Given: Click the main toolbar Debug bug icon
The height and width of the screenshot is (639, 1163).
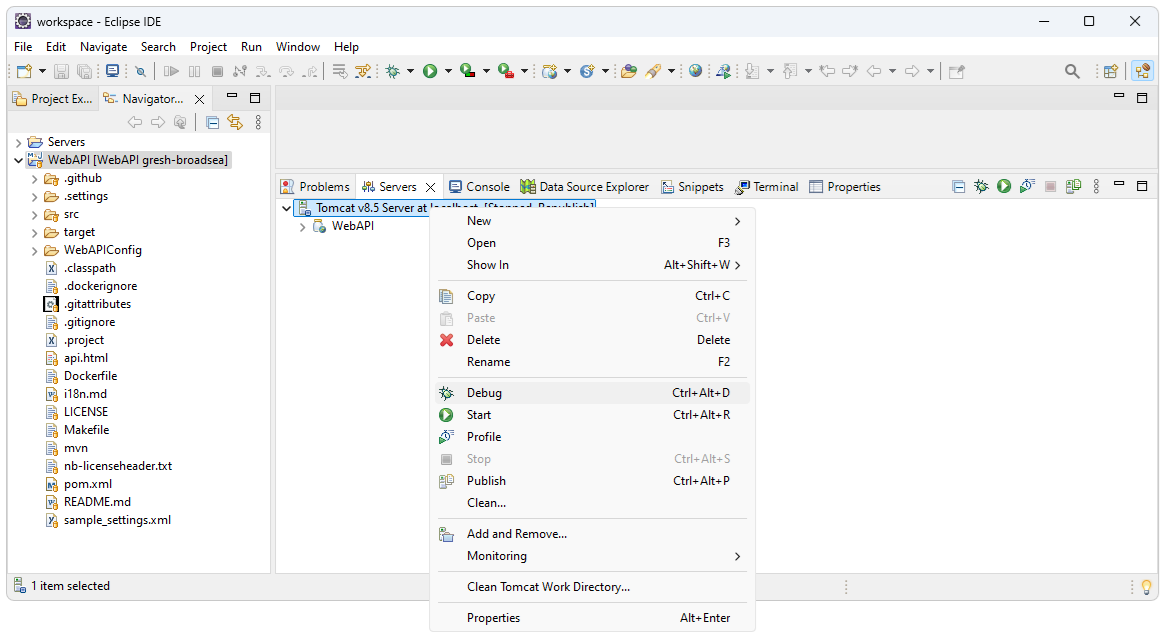Looking at the screenshot, I should click(392, 71).
